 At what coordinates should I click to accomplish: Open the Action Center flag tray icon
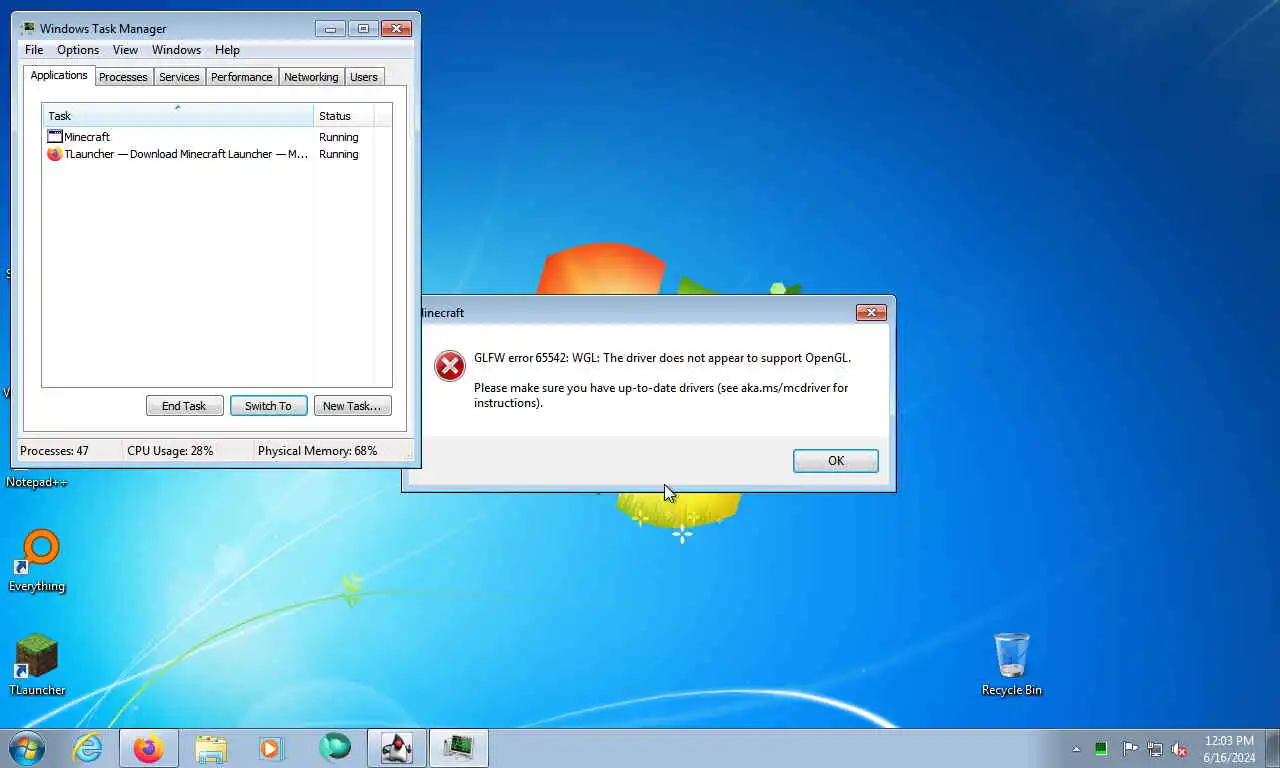pos(1129,749)
